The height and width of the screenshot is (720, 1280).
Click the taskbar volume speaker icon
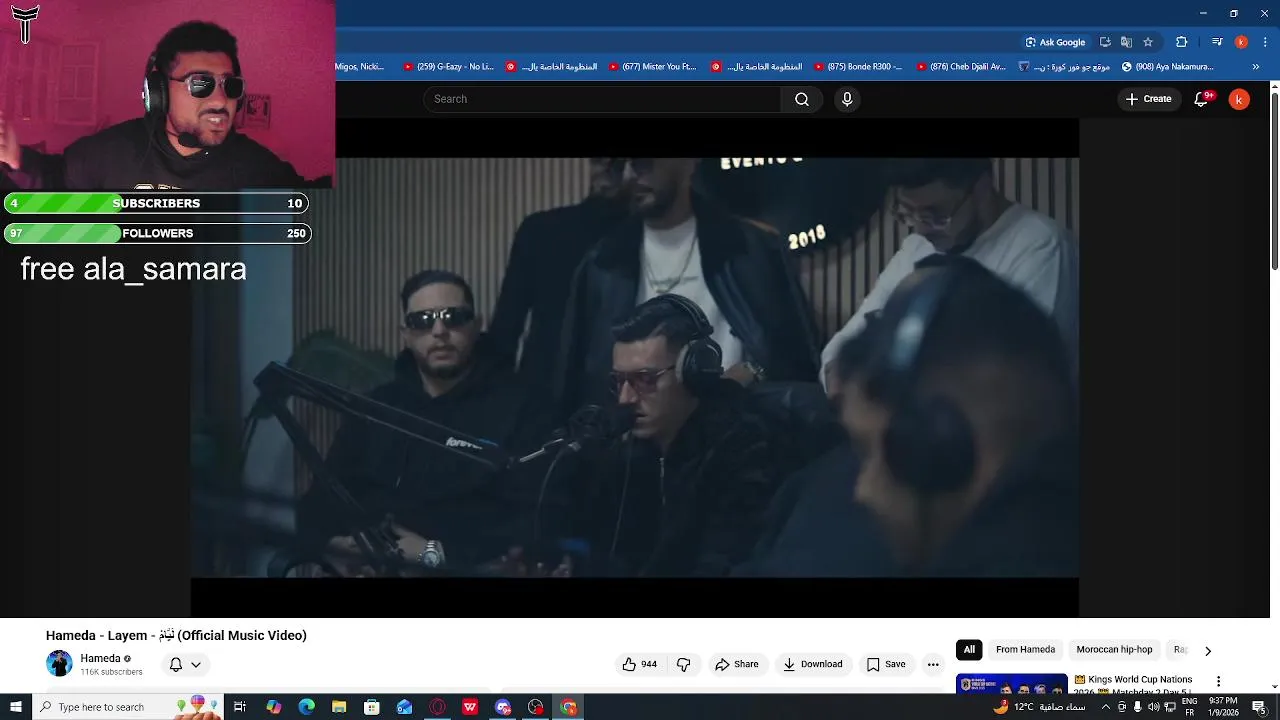[x=1153, y=707]
